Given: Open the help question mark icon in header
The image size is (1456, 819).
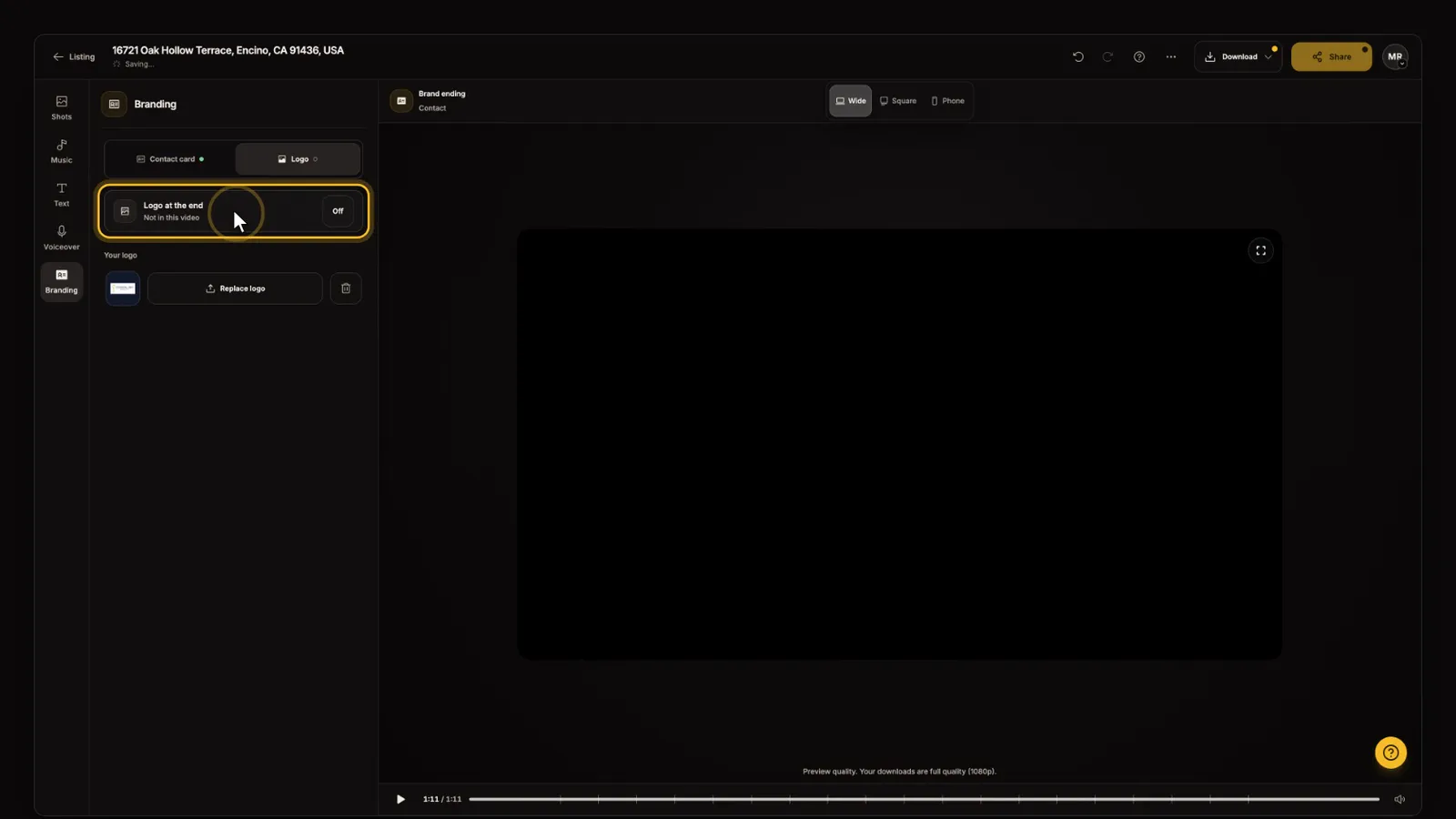Looking at the screenshot, I should pos(1138,56).
